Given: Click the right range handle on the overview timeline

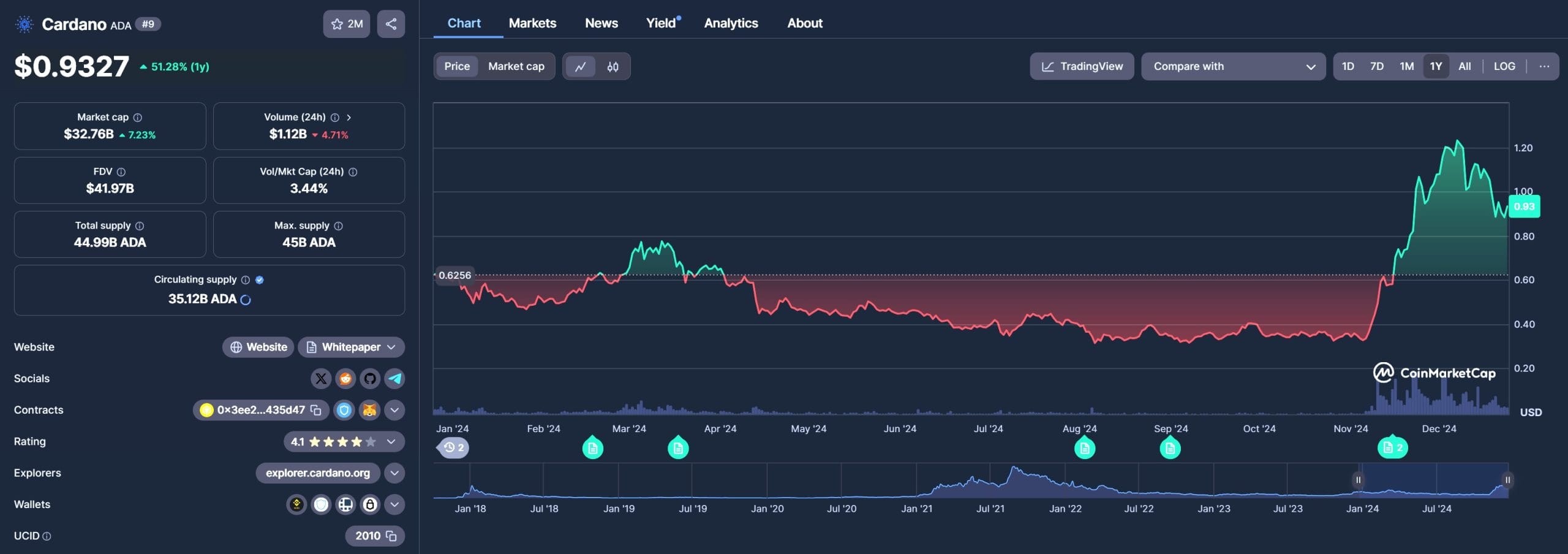Looking at the screenshot, I should (x=1507, y=480).
